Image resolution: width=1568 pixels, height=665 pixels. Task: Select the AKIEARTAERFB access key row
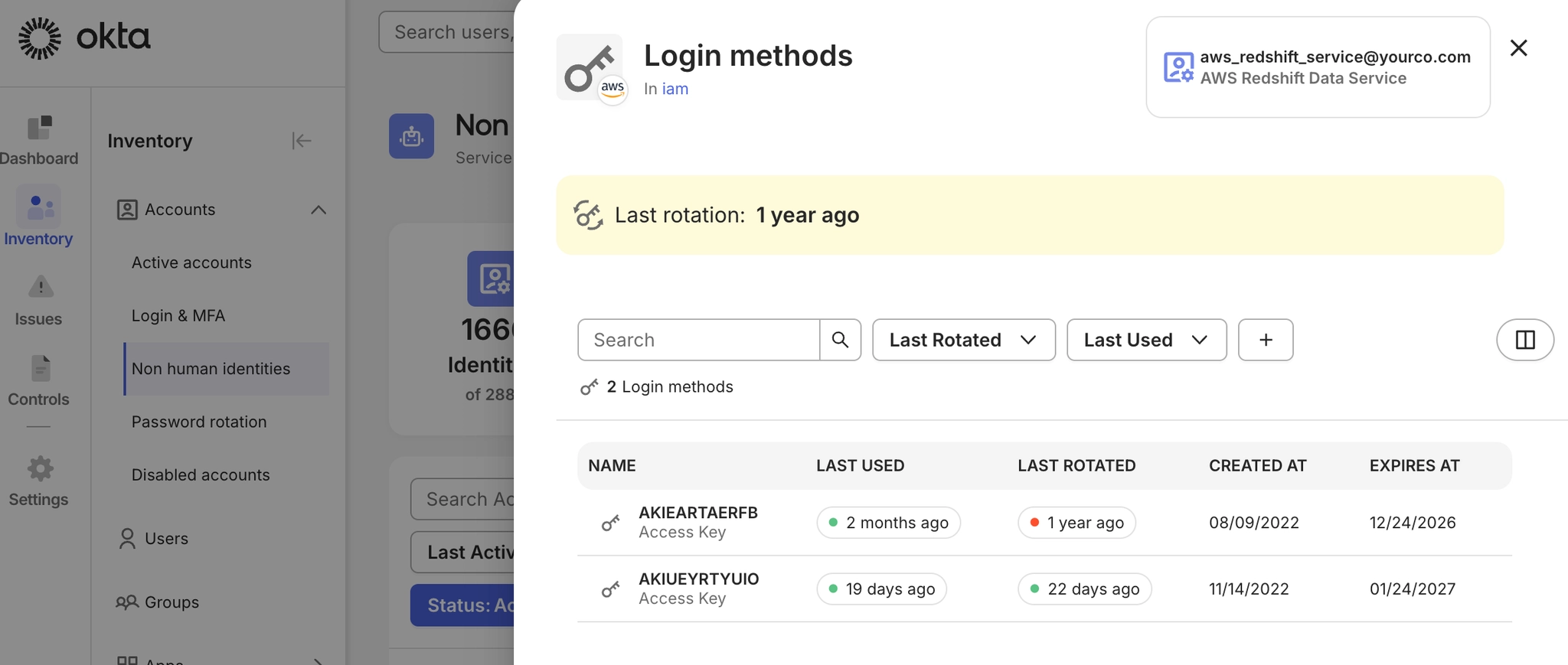coord(697,522)
